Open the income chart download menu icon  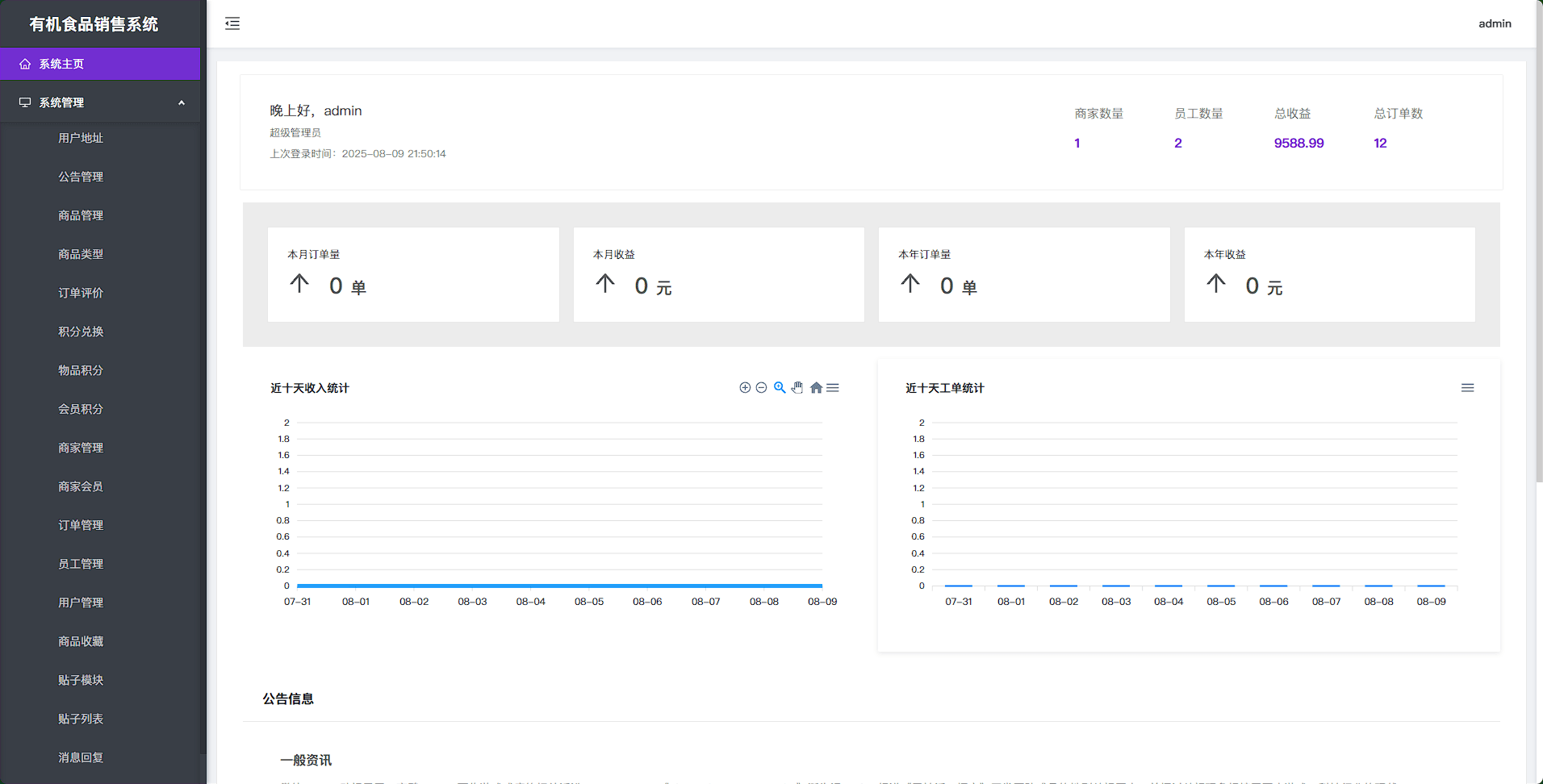click(833, 388)
